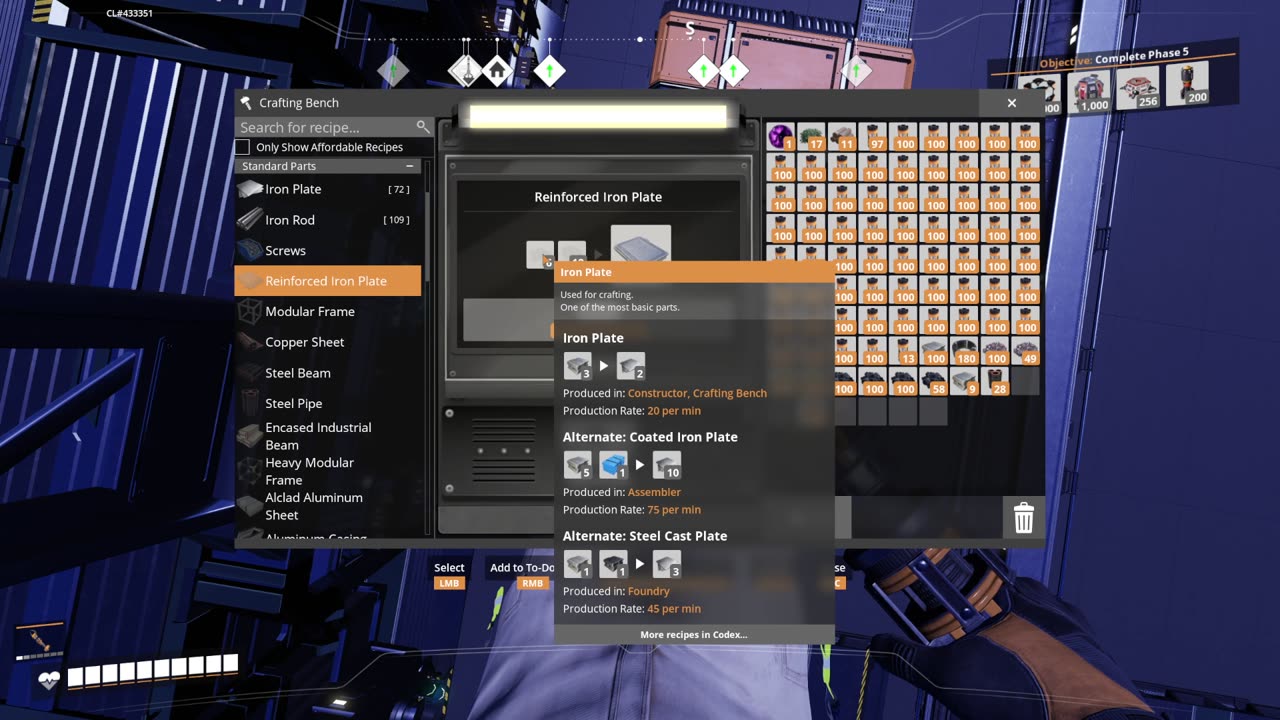Click iron ingot input showing 5

(x=578, y=465)
